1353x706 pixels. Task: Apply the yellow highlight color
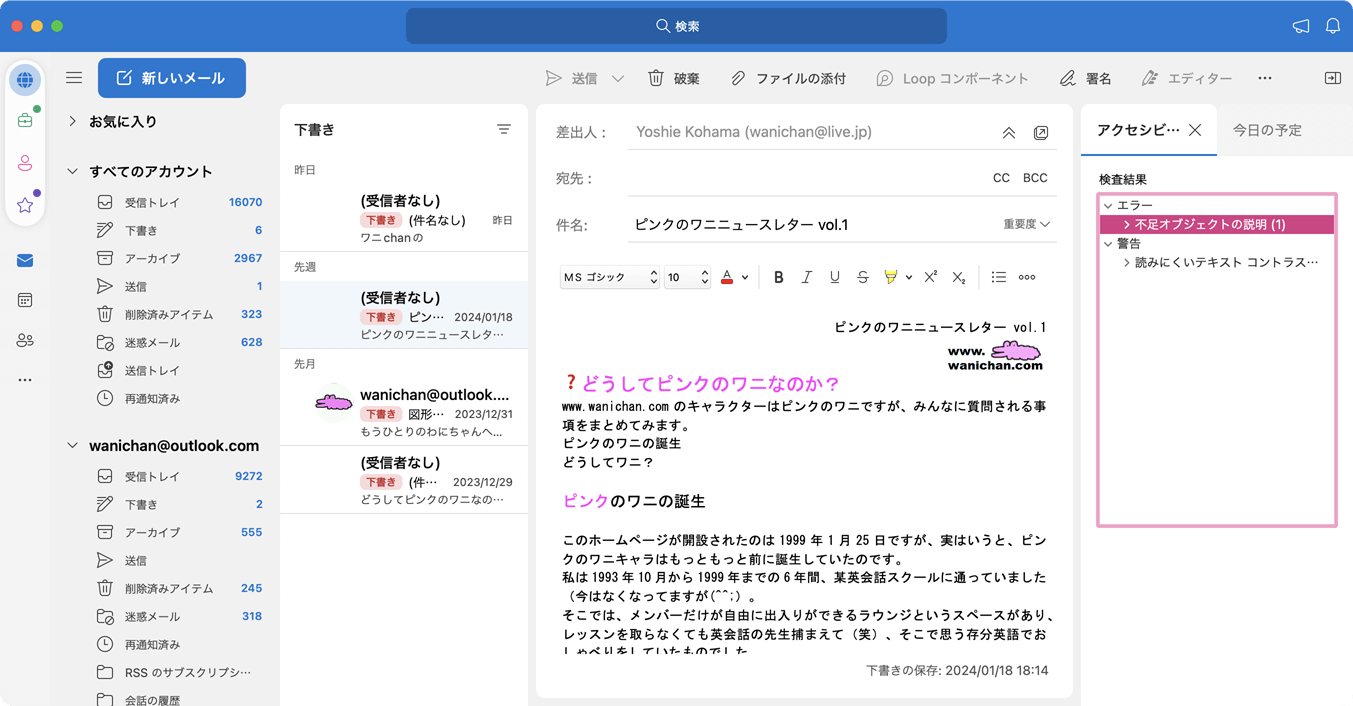coord(890,277)
